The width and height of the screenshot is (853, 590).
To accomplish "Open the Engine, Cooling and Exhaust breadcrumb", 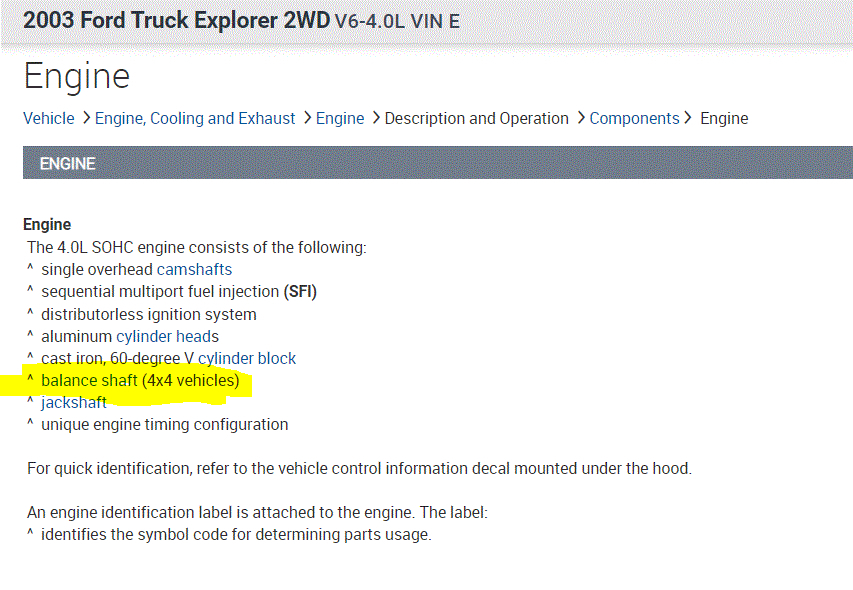I will click(195, 118).
